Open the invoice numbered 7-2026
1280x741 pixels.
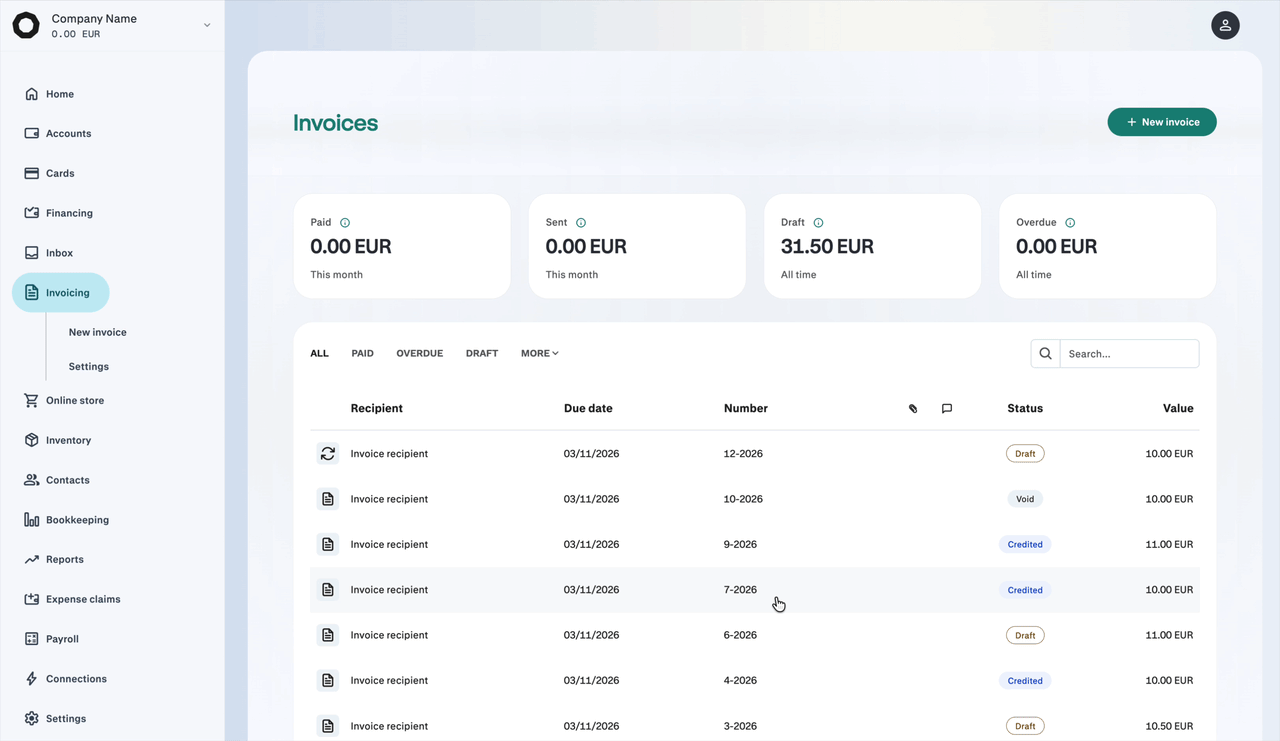[x=755, y=590]
